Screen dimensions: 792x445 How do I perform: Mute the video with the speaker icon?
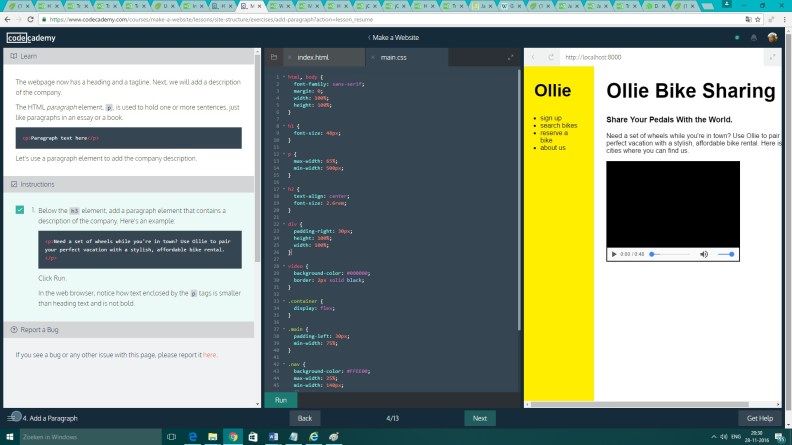point(704,254)
